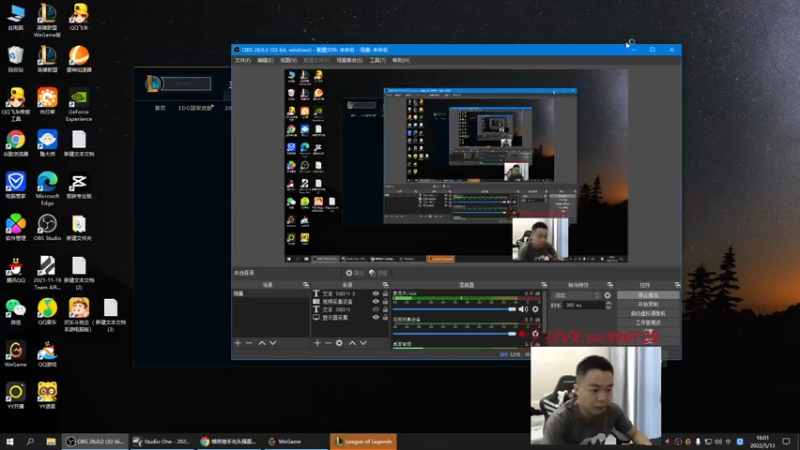This screenshot has height=450, width=800.
Task: Click the 滤镜 filters button above Scenes
Action: click(x=378, y=273)
